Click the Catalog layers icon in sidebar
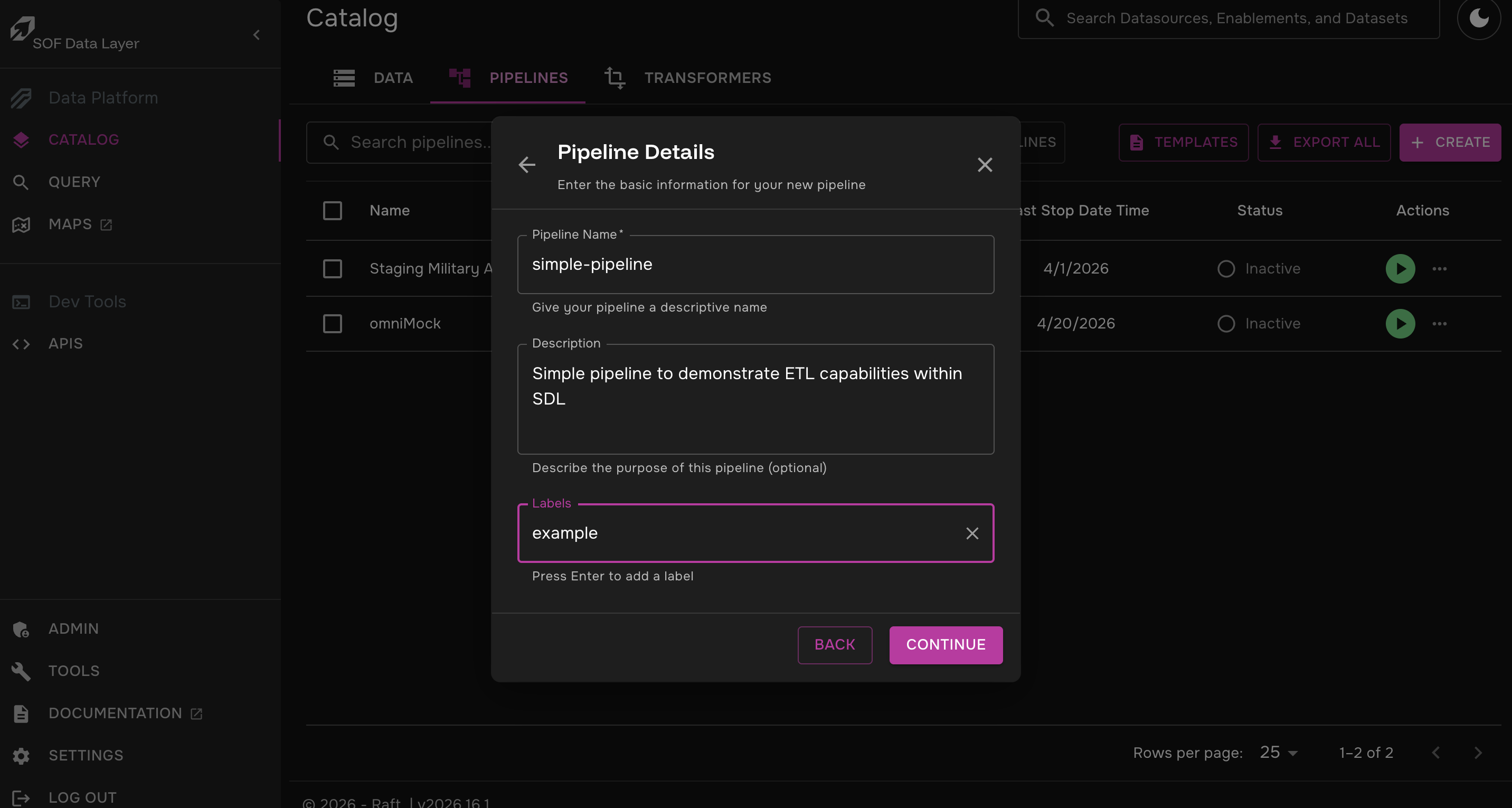This screenshot has height=808, width=1512. (21, 140)
